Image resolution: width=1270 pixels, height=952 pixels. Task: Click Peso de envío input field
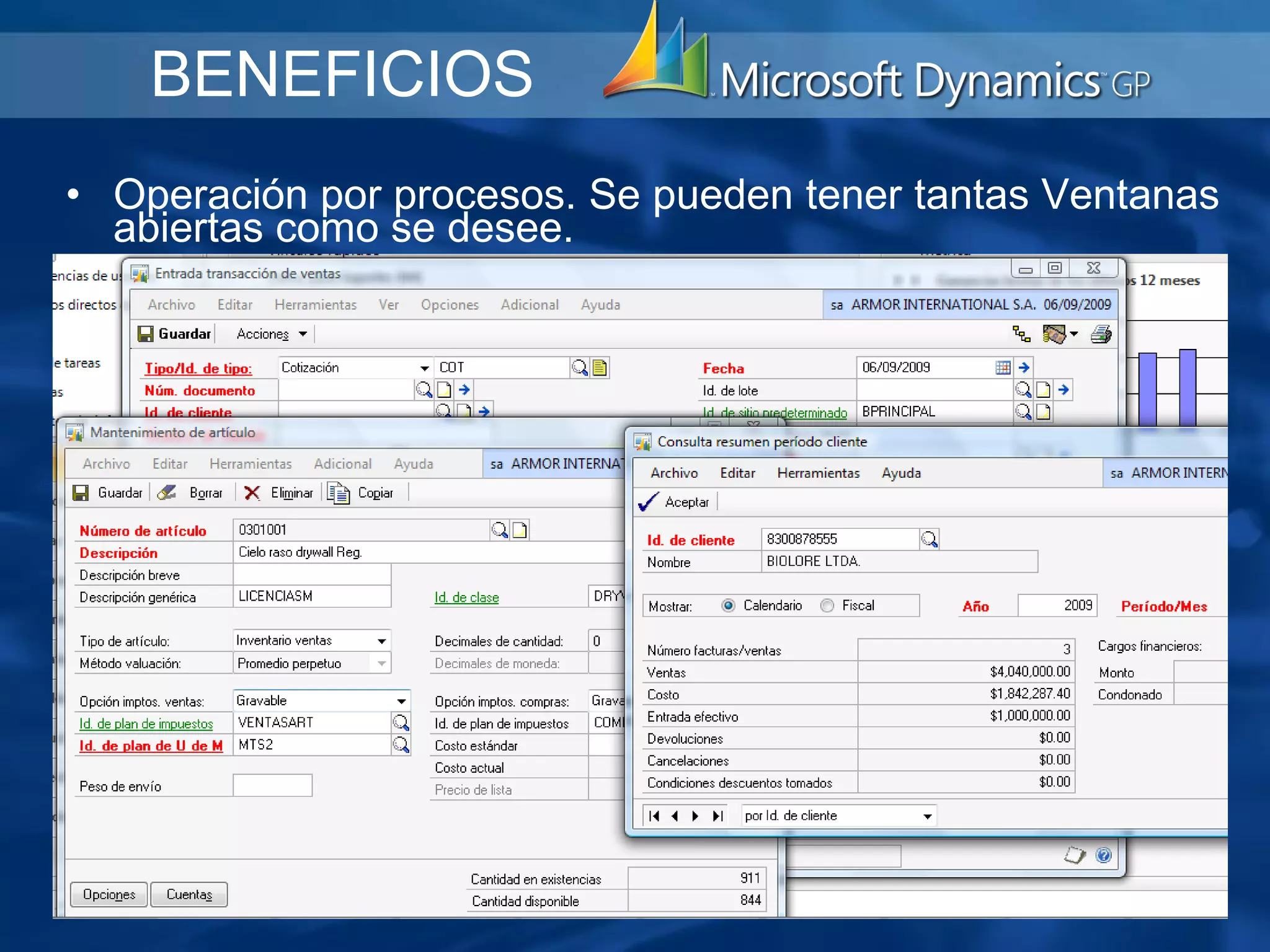point(272,785)
